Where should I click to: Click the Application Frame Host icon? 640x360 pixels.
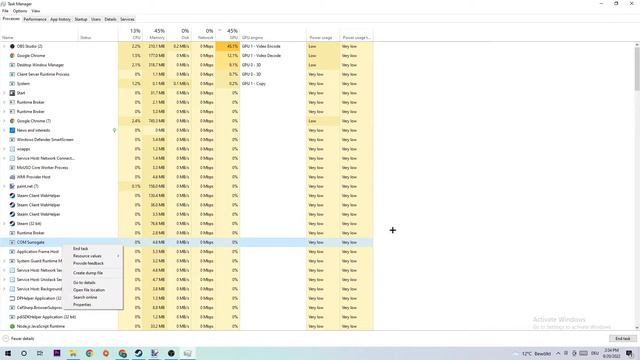point(12,252)
